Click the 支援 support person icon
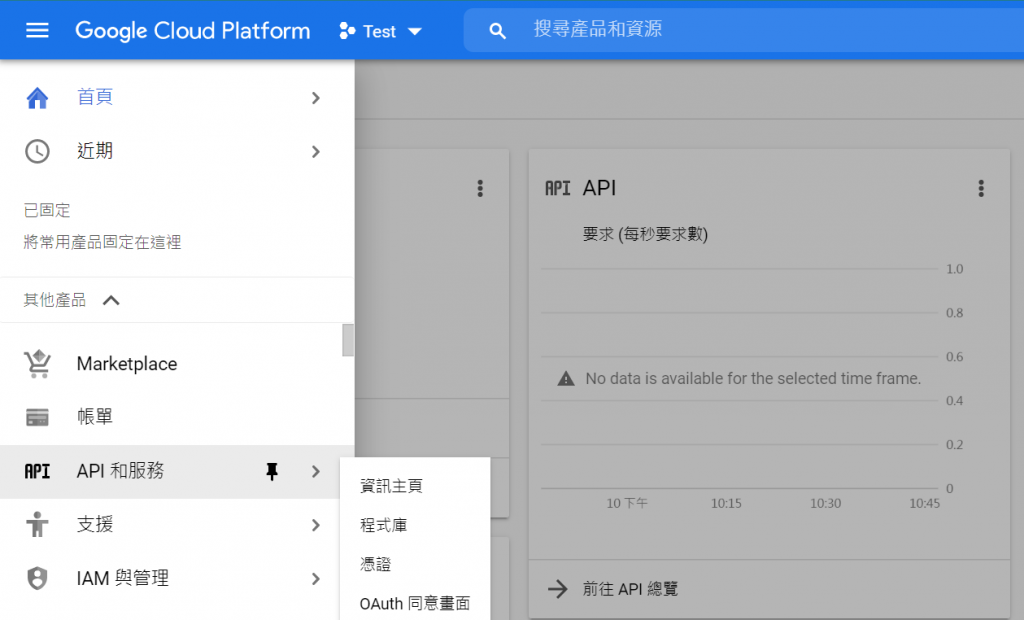The width and height of the screenshot is (1024, 620). click(37, 525)
